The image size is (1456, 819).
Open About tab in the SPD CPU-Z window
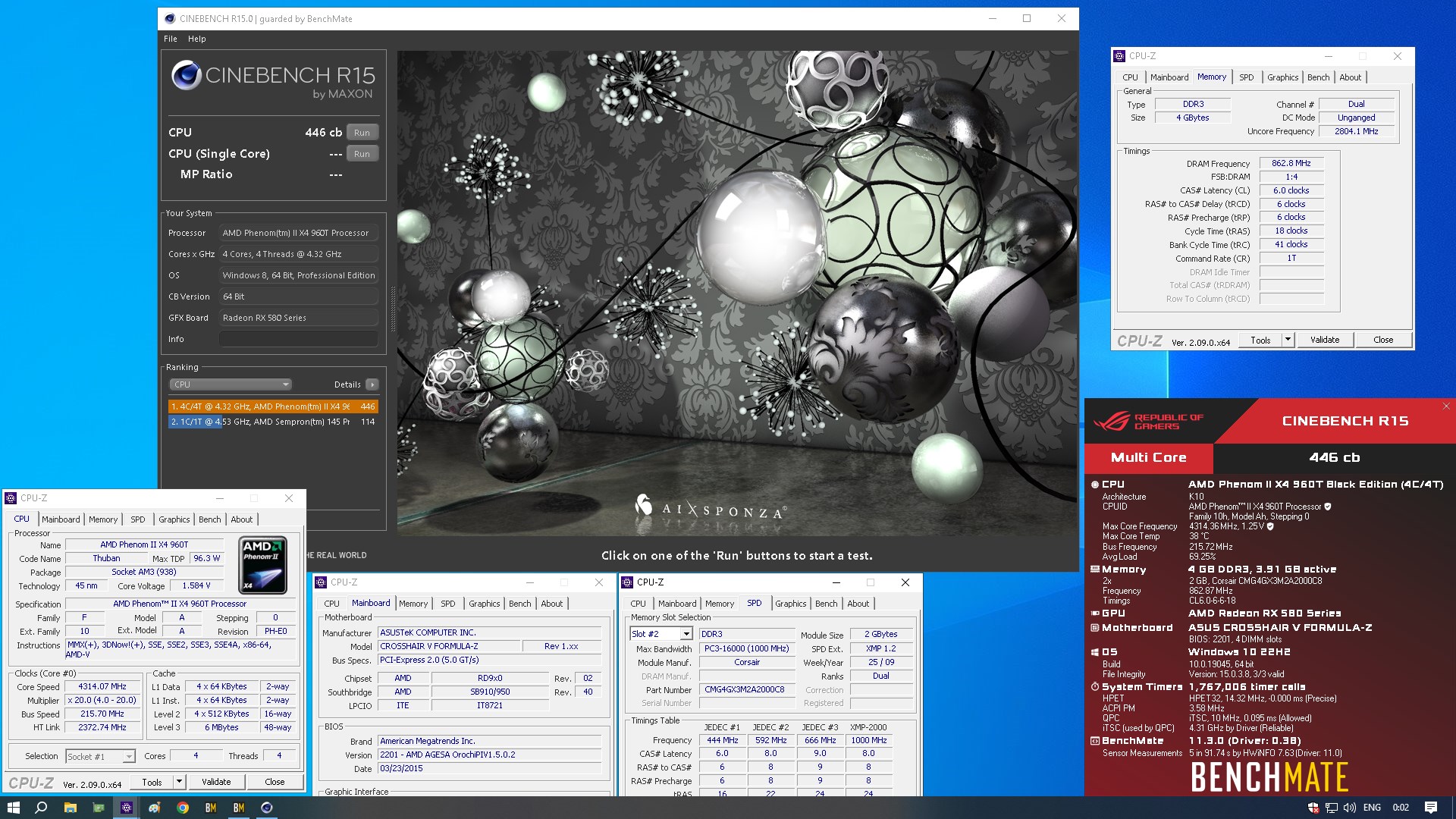pyautogui.click(x=858, y=604)
